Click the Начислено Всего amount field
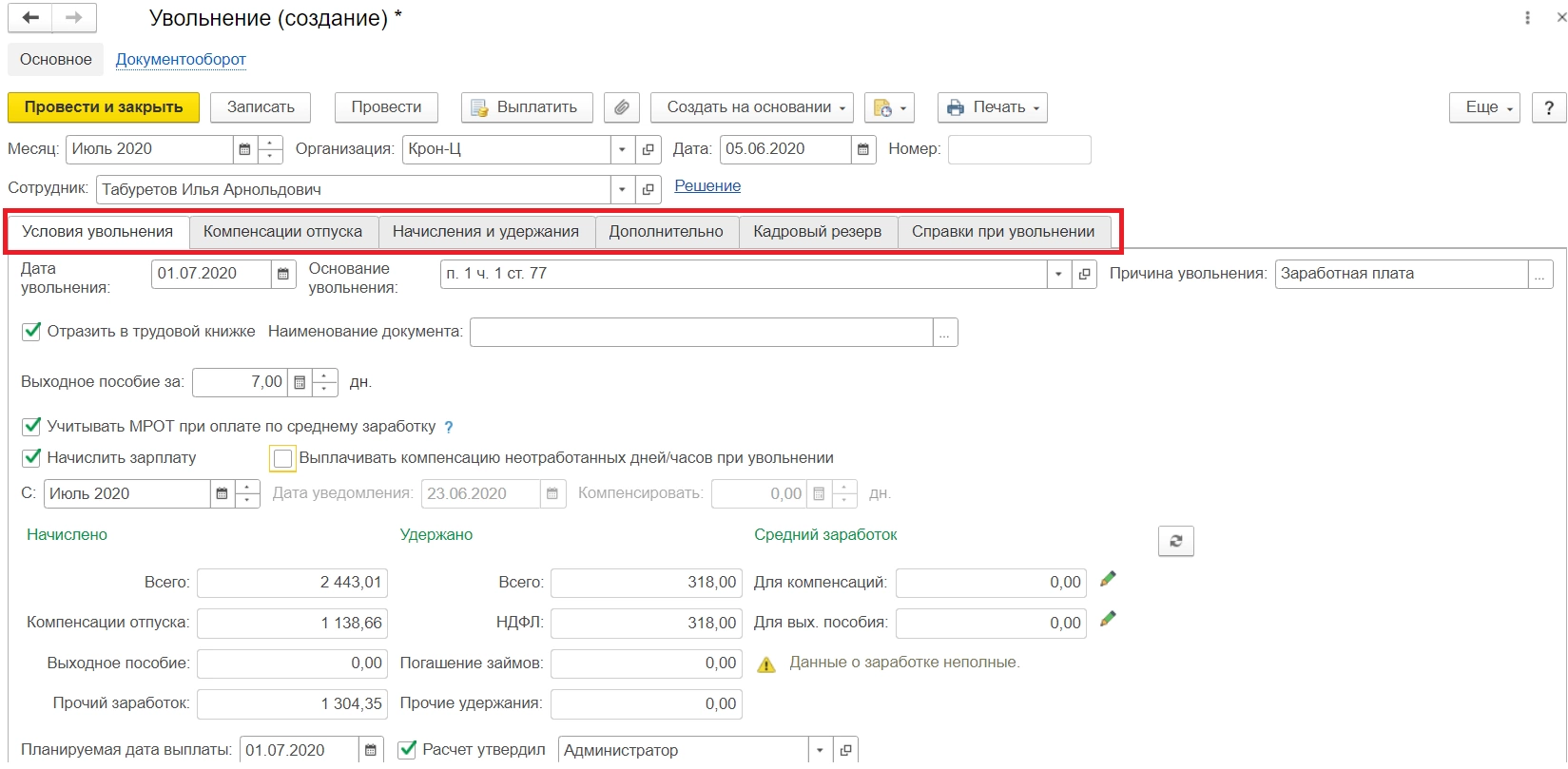This screenshot has width=1568, height=769. tap(292, 583)
